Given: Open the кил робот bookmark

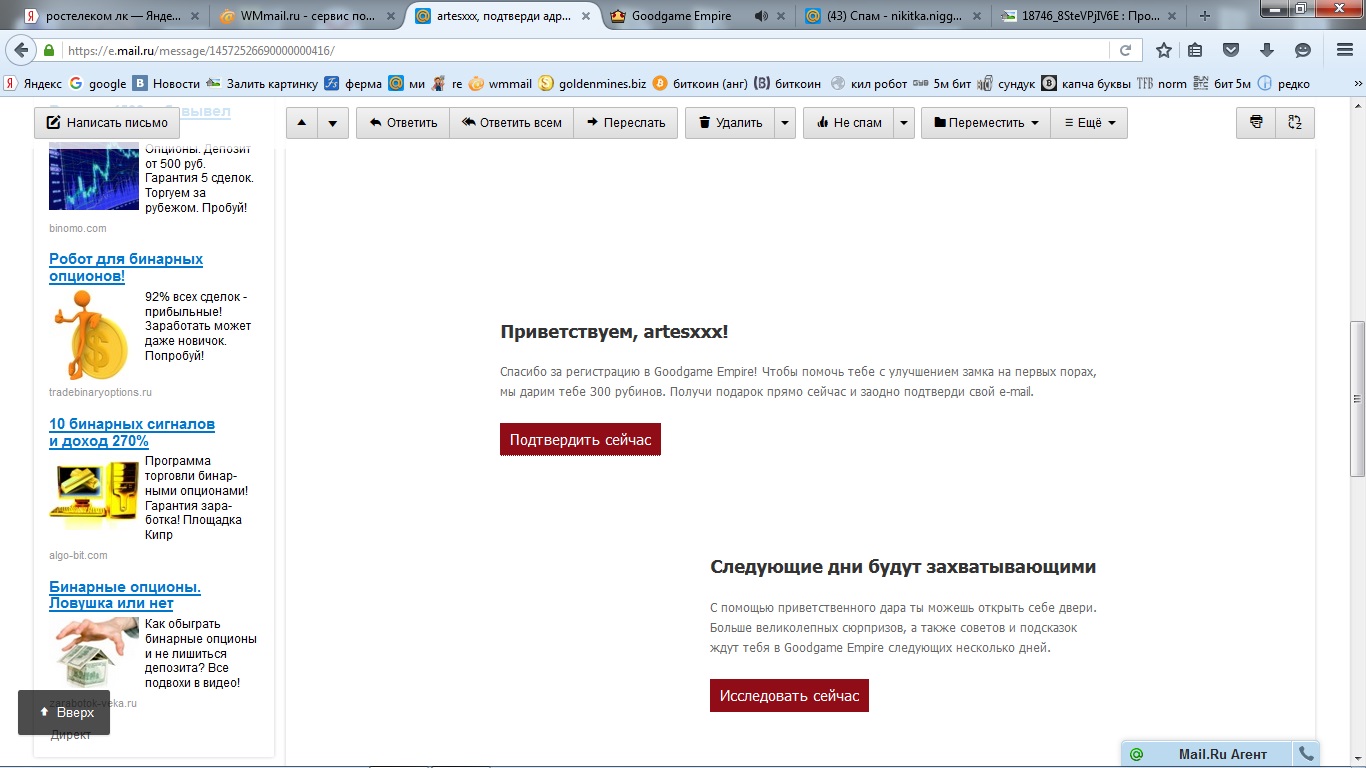Looking at the screenshot, I should (x=868, y=84).
